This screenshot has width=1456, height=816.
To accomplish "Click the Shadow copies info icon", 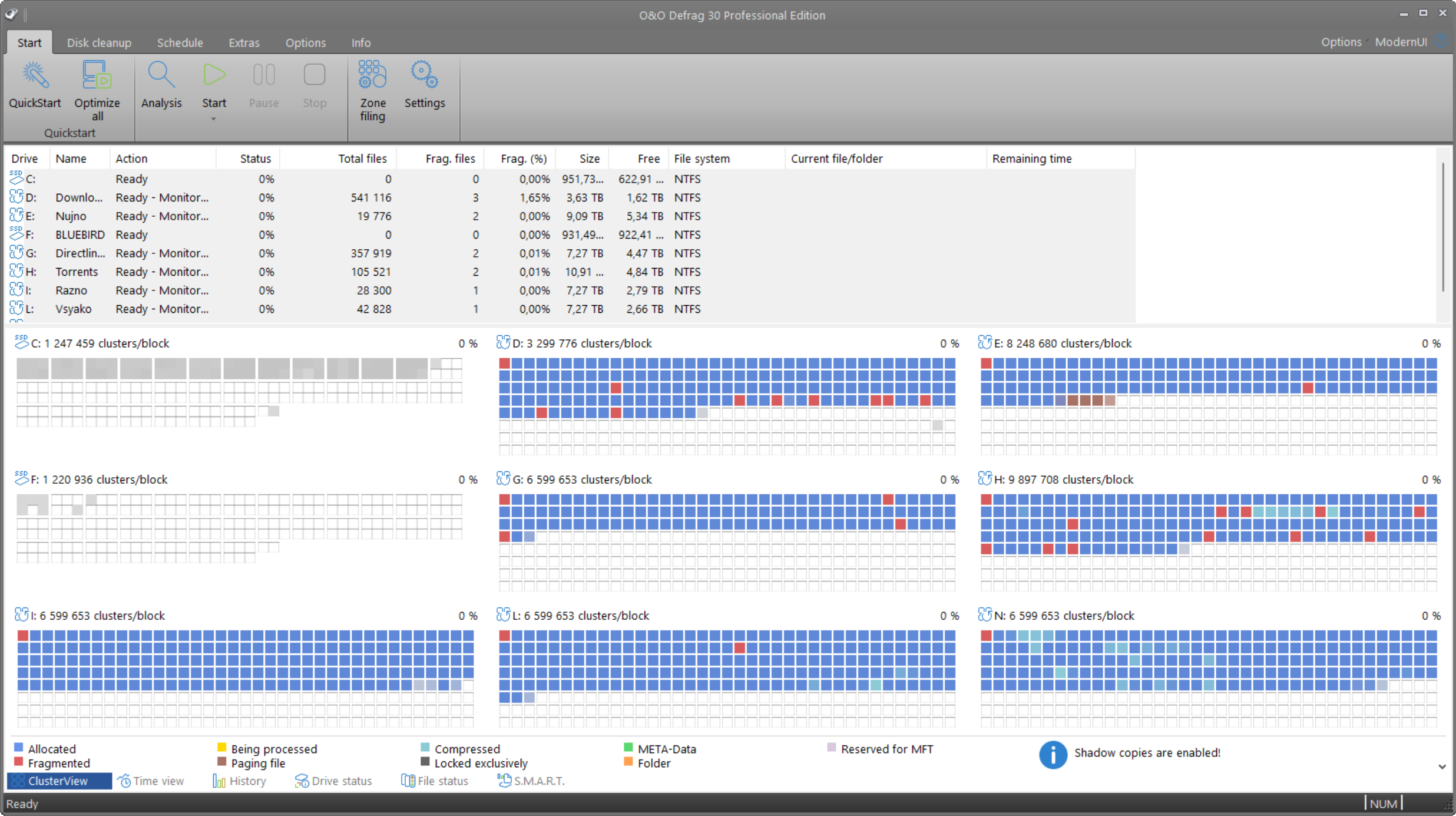I will [1053, 754].
